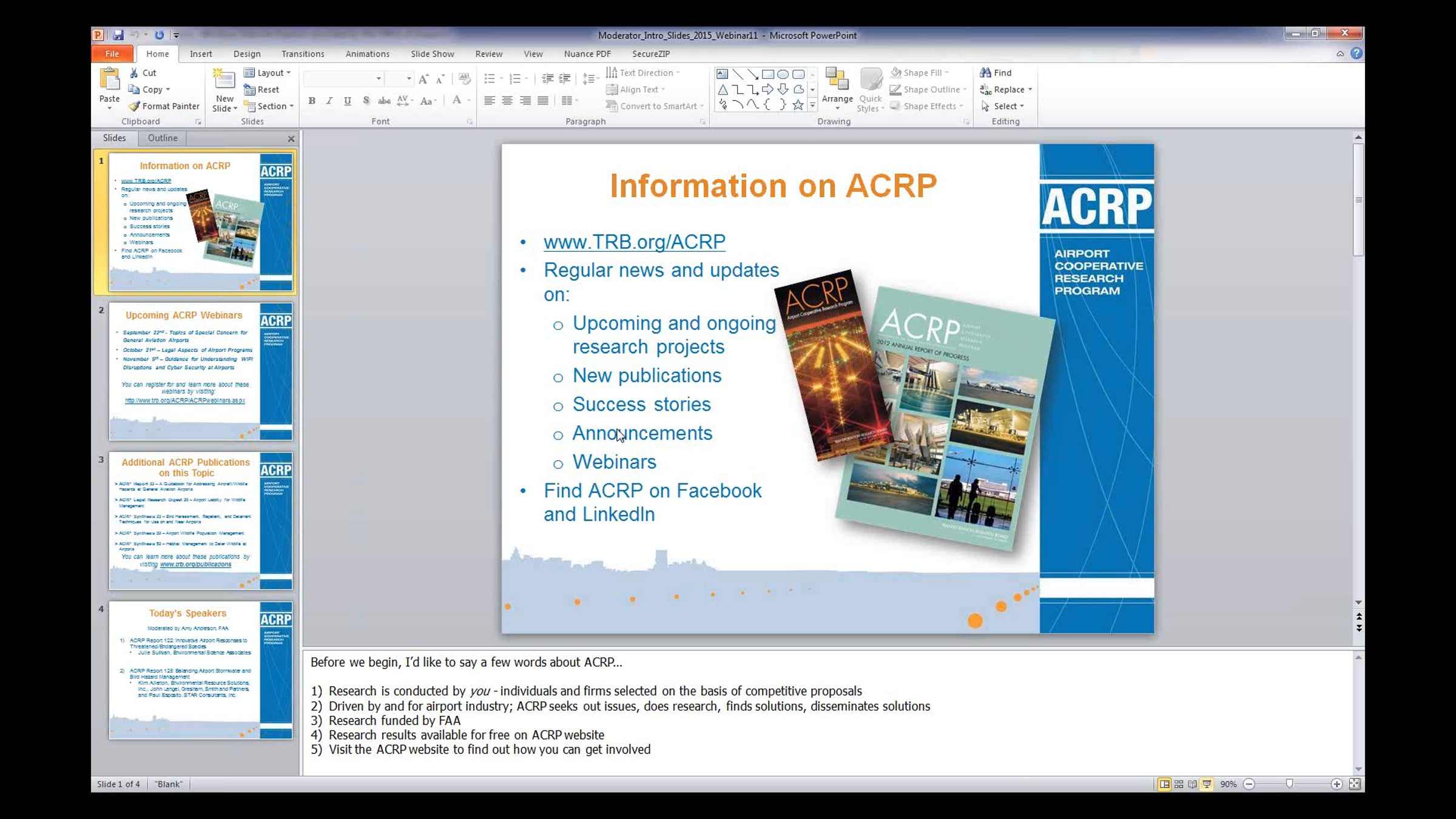1456x819 pixels.
Task: Apply text shadow formatting
Action: point(366,101)
